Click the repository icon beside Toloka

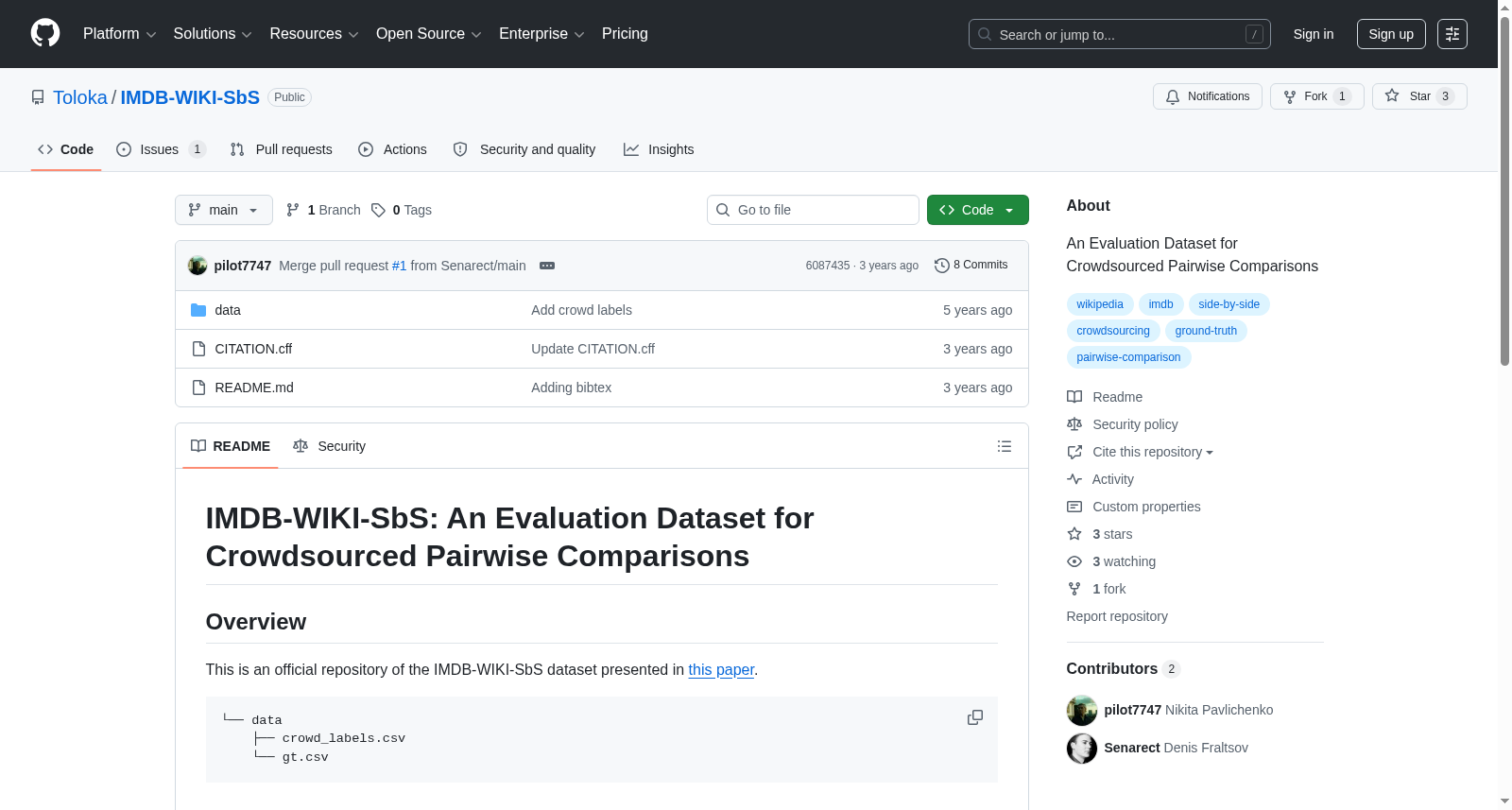pyautogui.click(x=38, y=97)
